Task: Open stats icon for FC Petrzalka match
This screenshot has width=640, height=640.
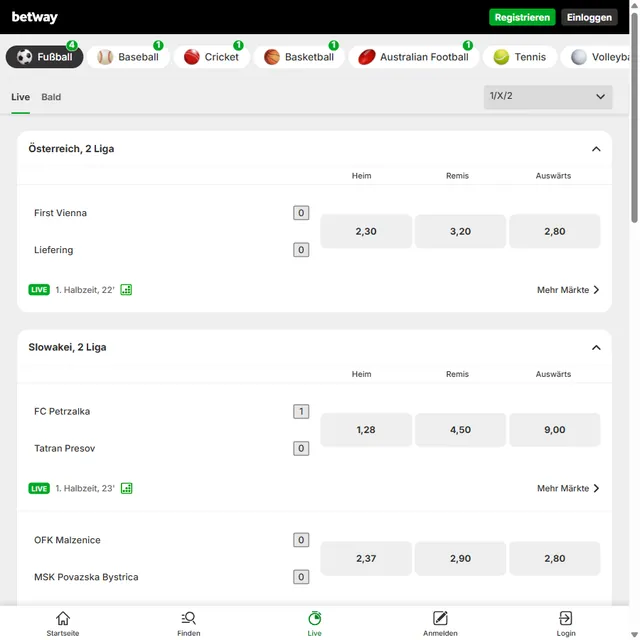Action: (127, 488)
